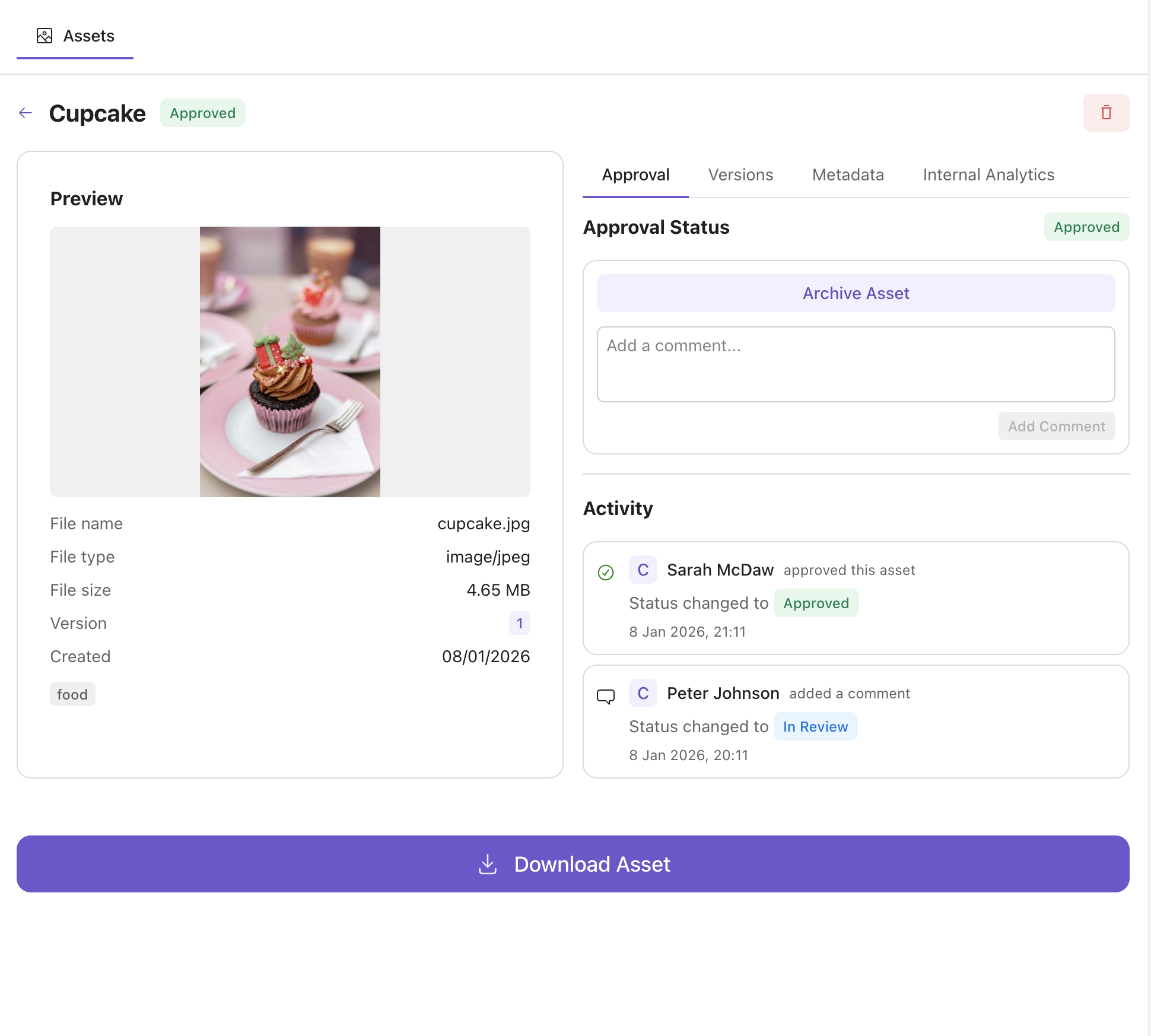1151x1036 pixels.
Task: Focus the Add a comment text field
Action: coord(856,364)
